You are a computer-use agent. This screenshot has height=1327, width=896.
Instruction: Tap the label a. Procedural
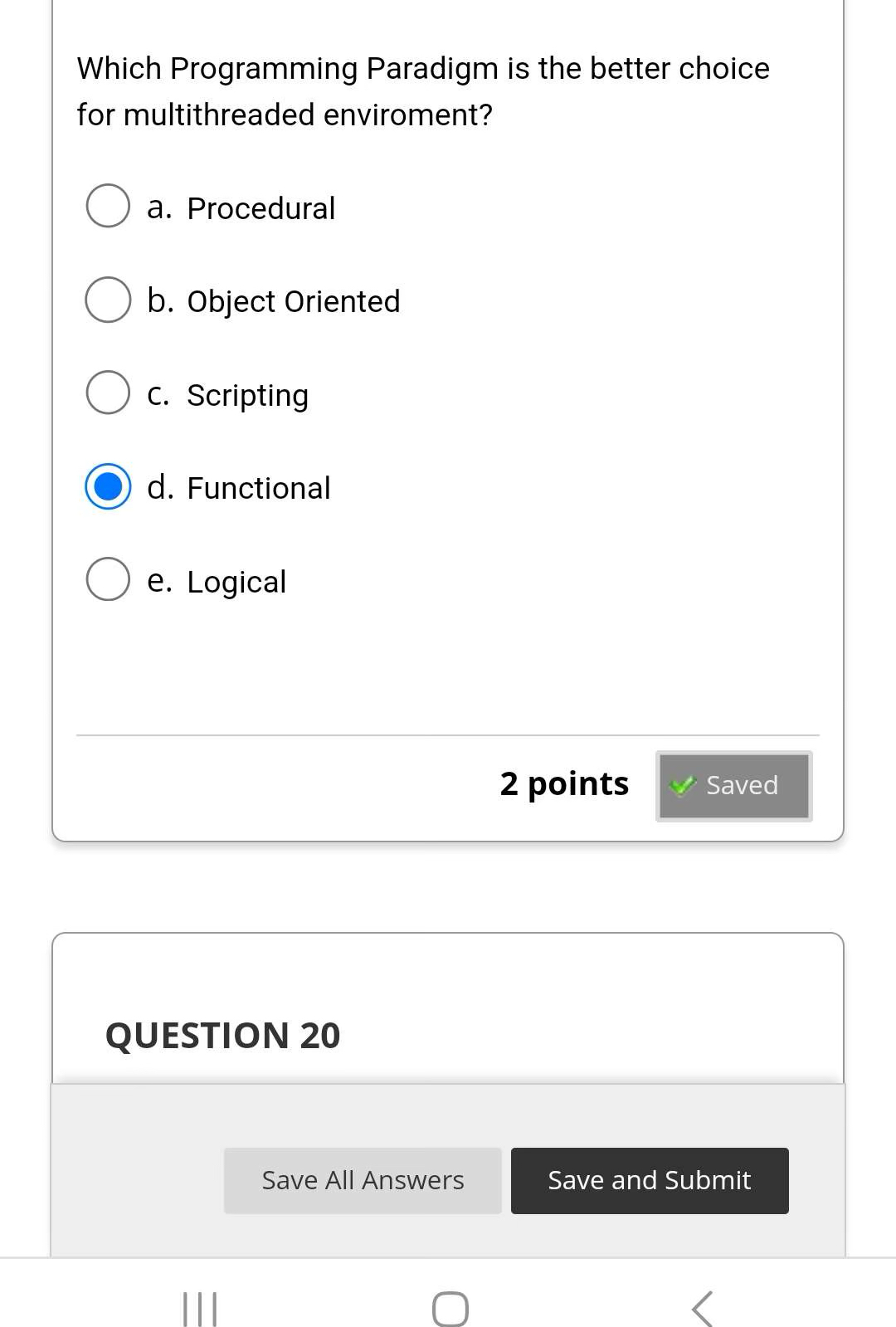click(x=240, y=207)
